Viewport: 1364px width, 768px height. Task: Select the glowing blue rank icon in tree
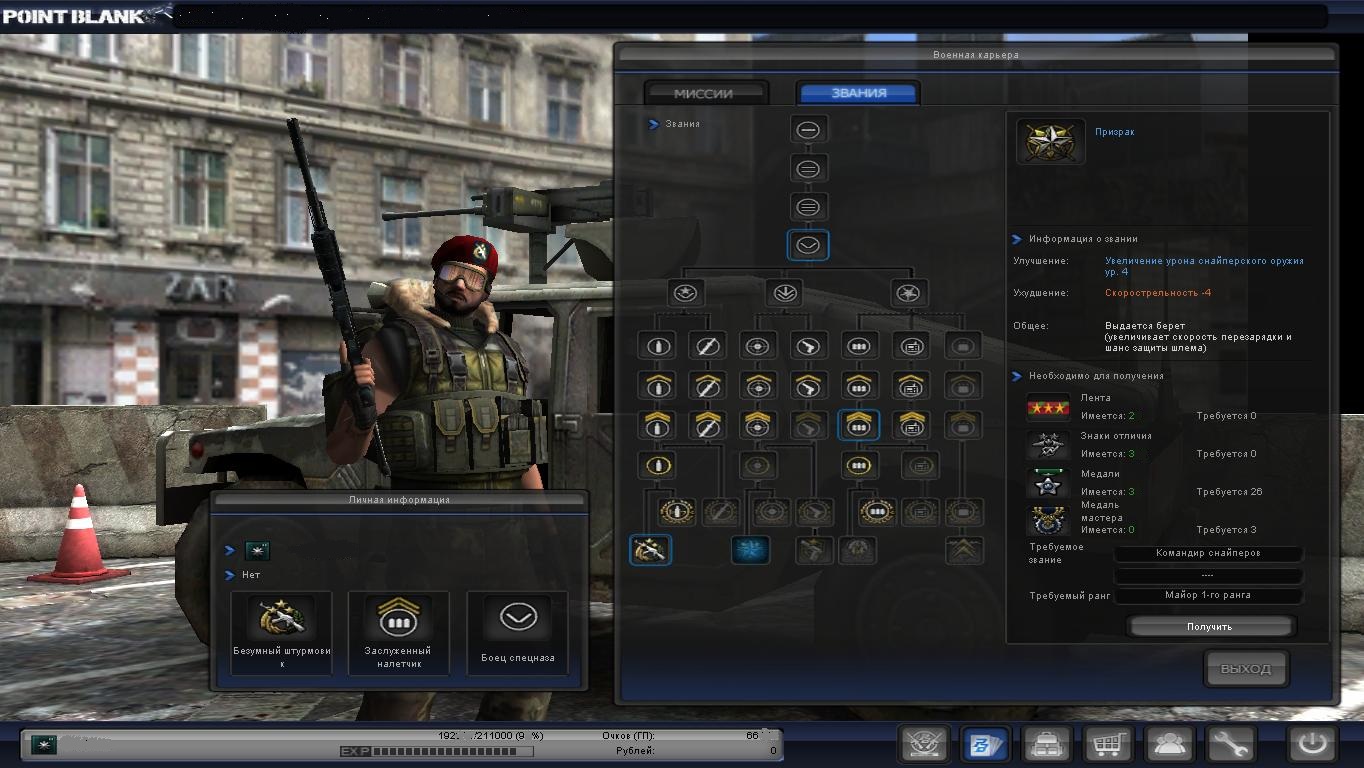click(x=750, y=550)
